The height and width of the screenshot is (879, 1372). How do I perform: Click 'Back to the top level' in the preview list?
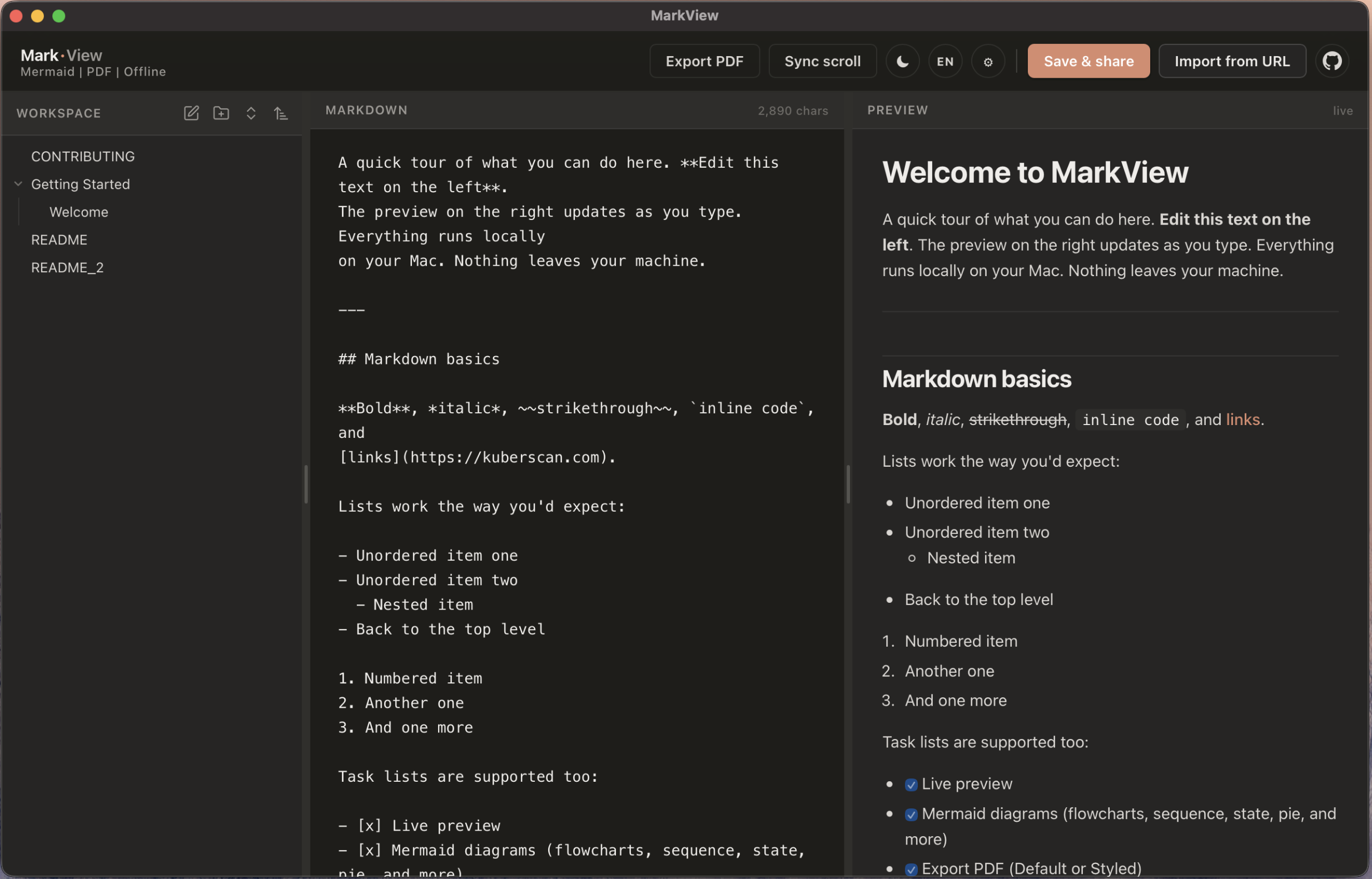click(978, 600)
